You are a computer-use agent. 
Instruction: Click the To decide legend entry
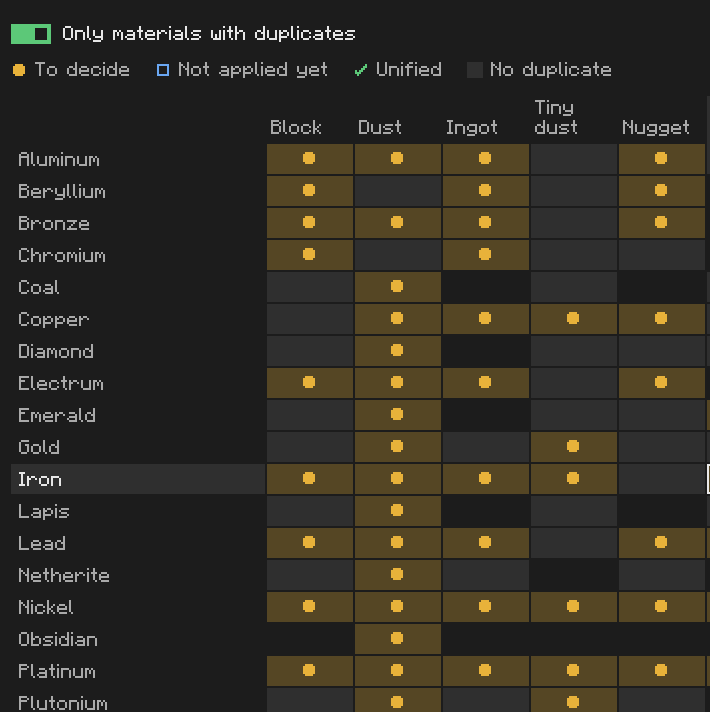[71, 70]
